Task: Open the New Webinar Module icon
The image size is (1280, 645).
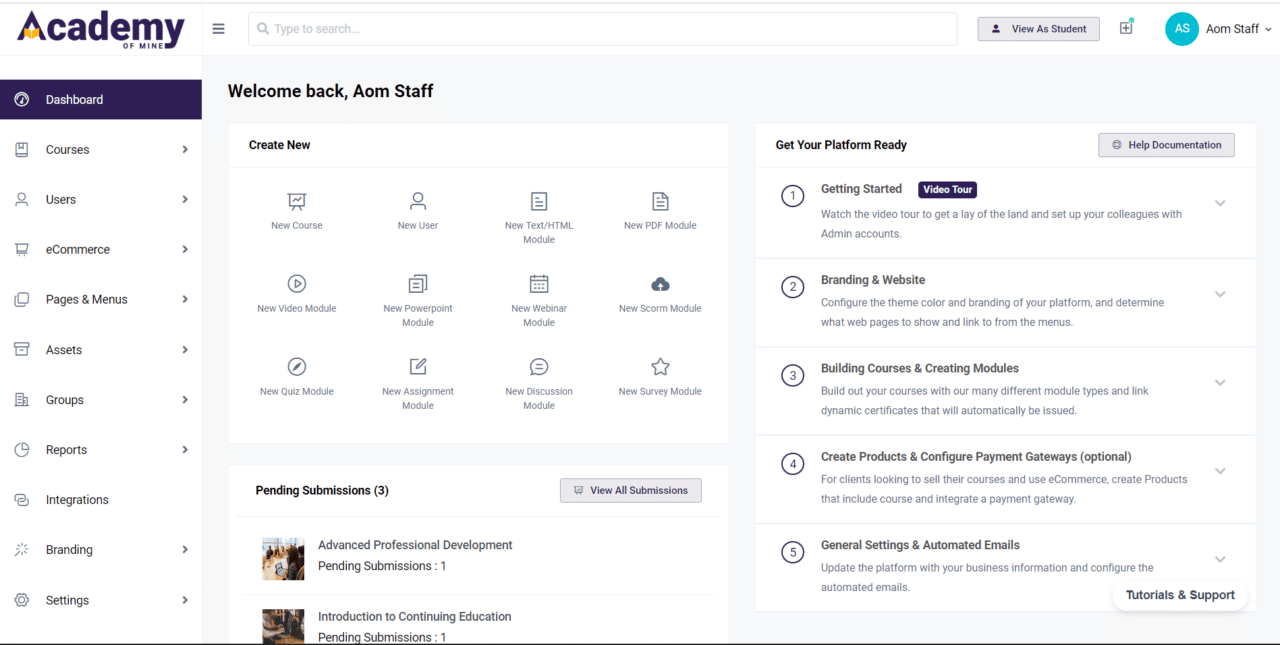Action: pos(538,284)
